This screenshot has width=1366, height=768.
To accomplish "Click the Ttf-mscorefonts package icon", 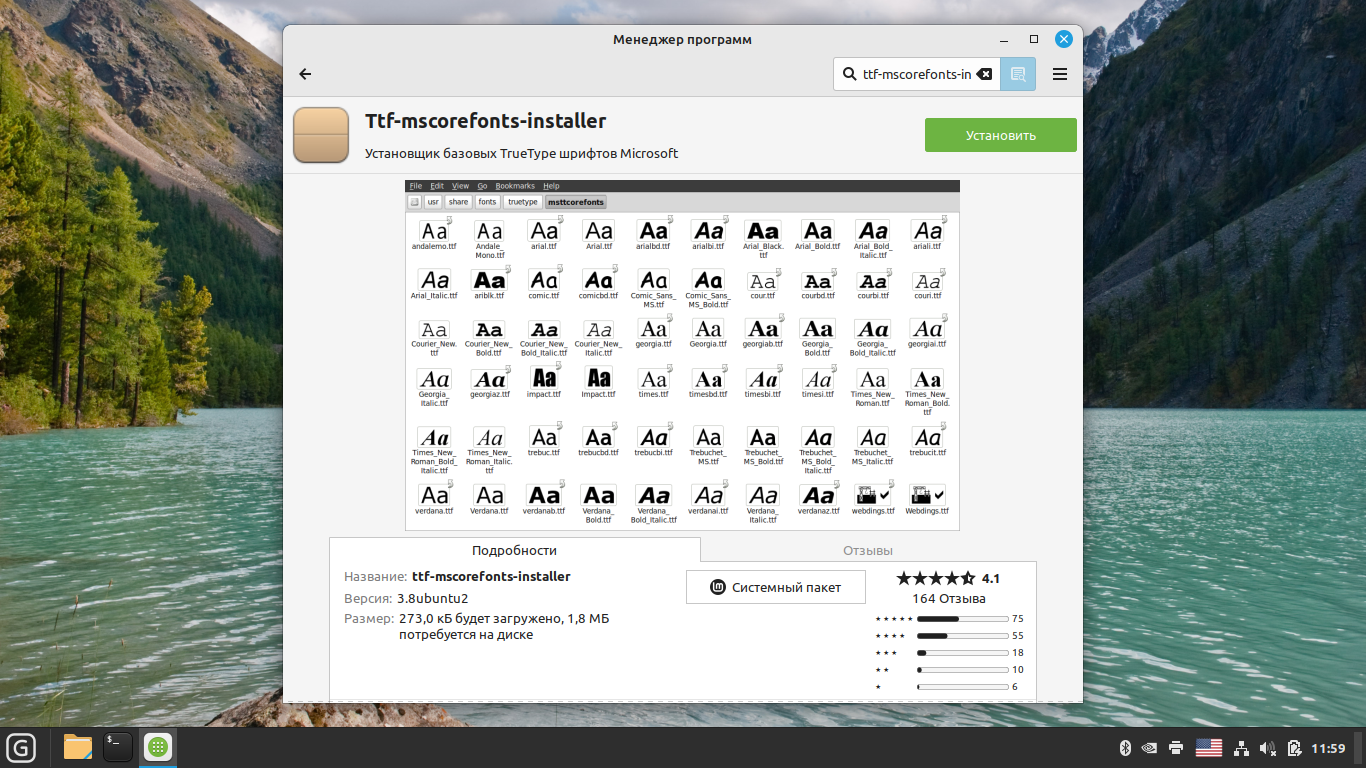I will click(x=321, y=135).
